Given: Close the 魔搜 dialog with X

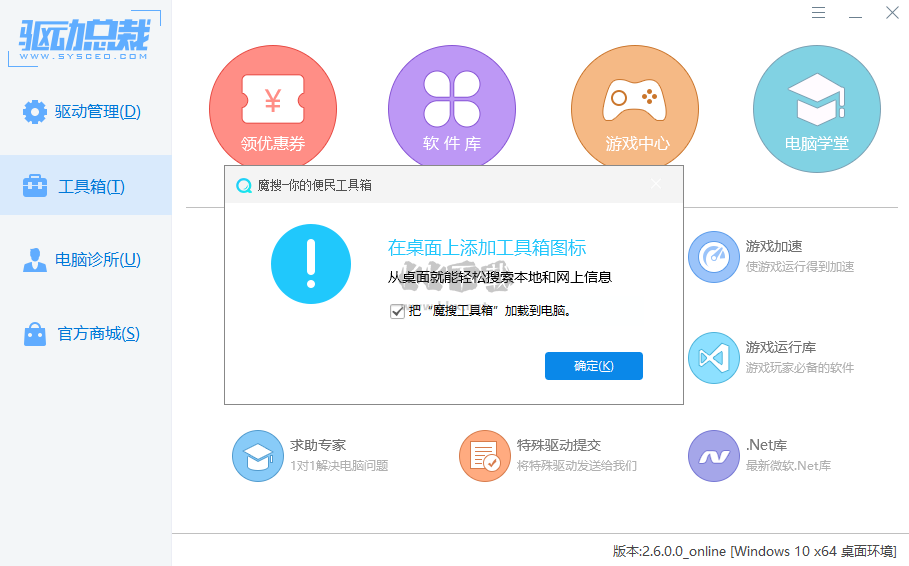Looking at the screenshot, I should point(656,185).
